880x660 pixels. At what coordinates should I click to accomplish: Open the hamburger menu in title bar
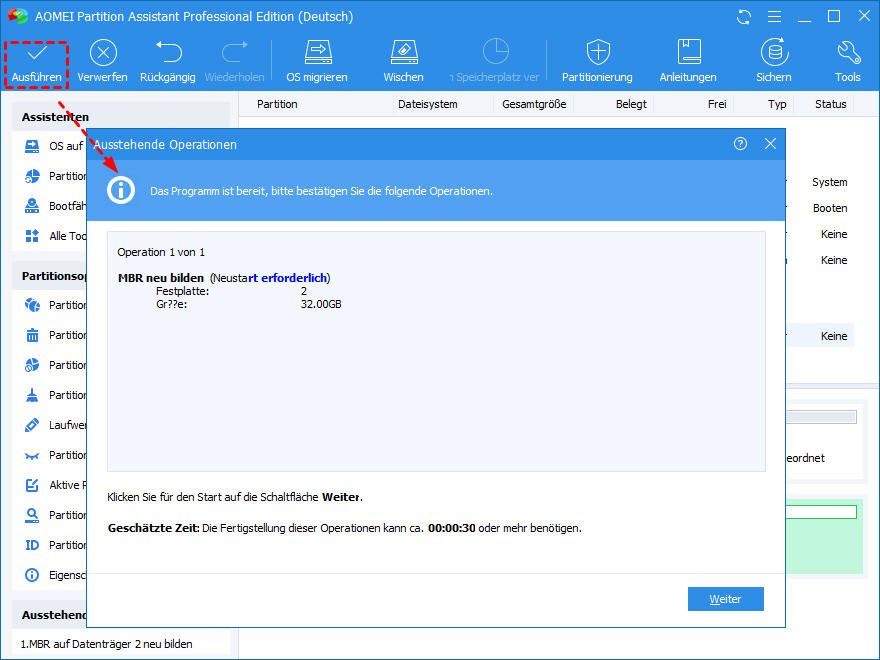[x=774, y=17]
